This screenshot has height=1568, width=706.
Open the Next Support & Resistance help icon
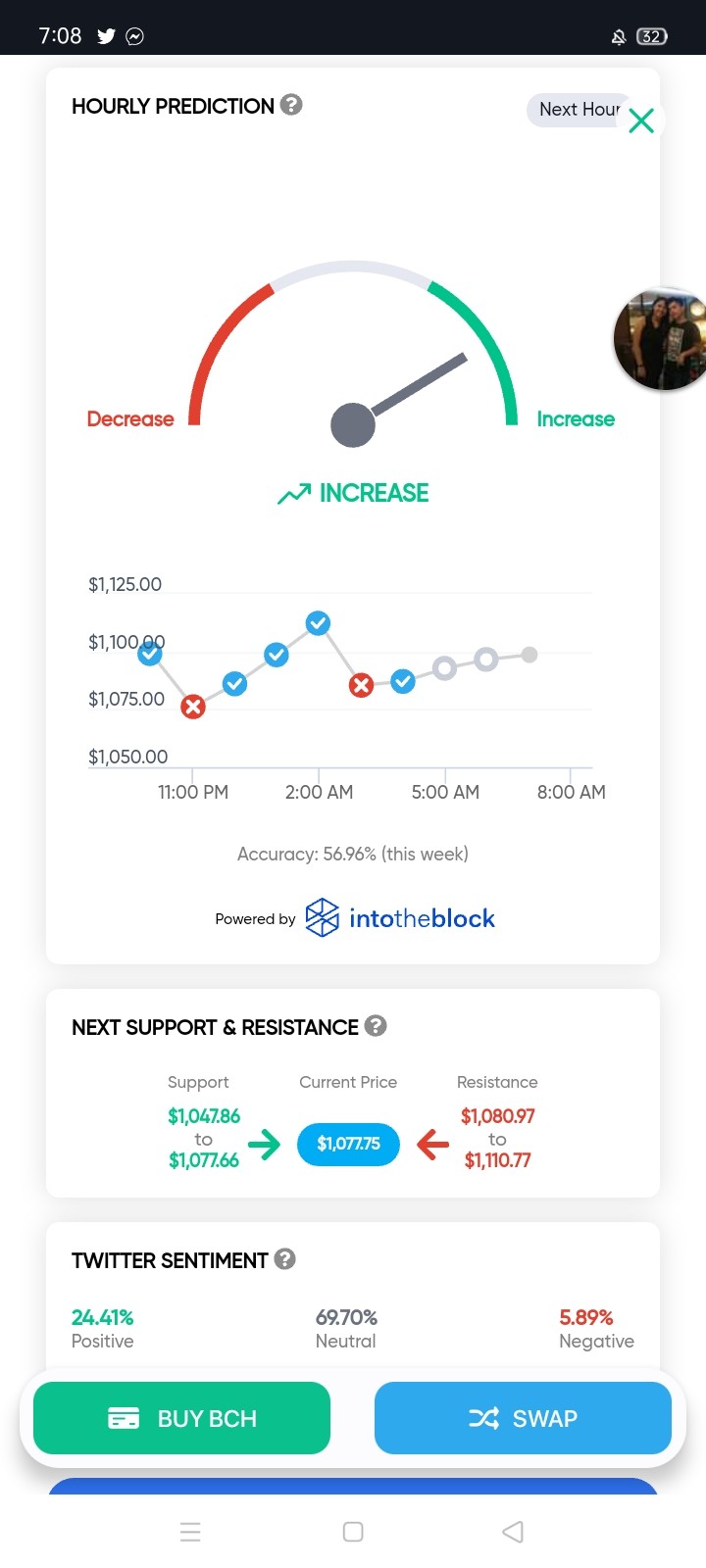tap(376, 1026)
